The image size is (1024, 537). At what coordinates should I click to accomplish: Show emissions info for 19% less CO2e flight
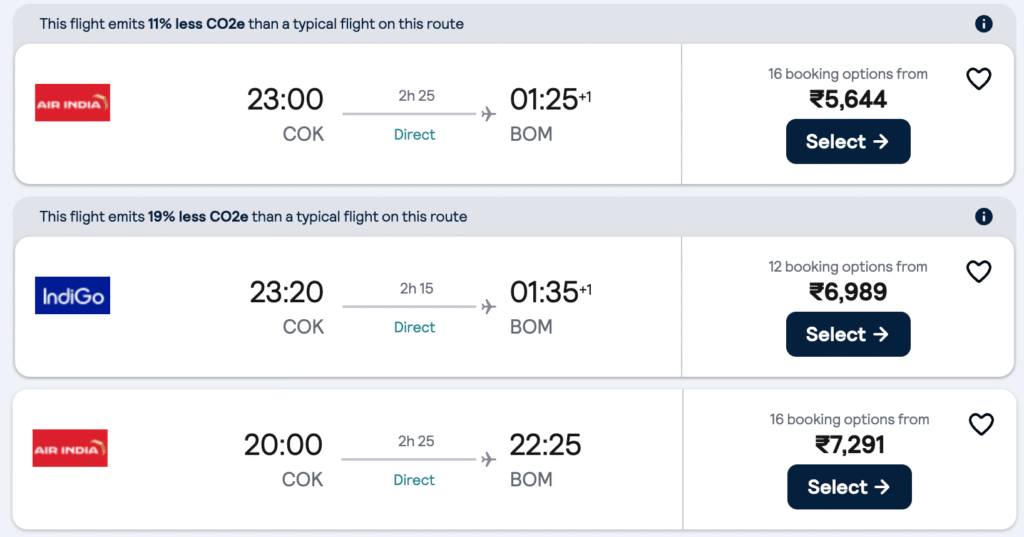[x=983, y=216]
